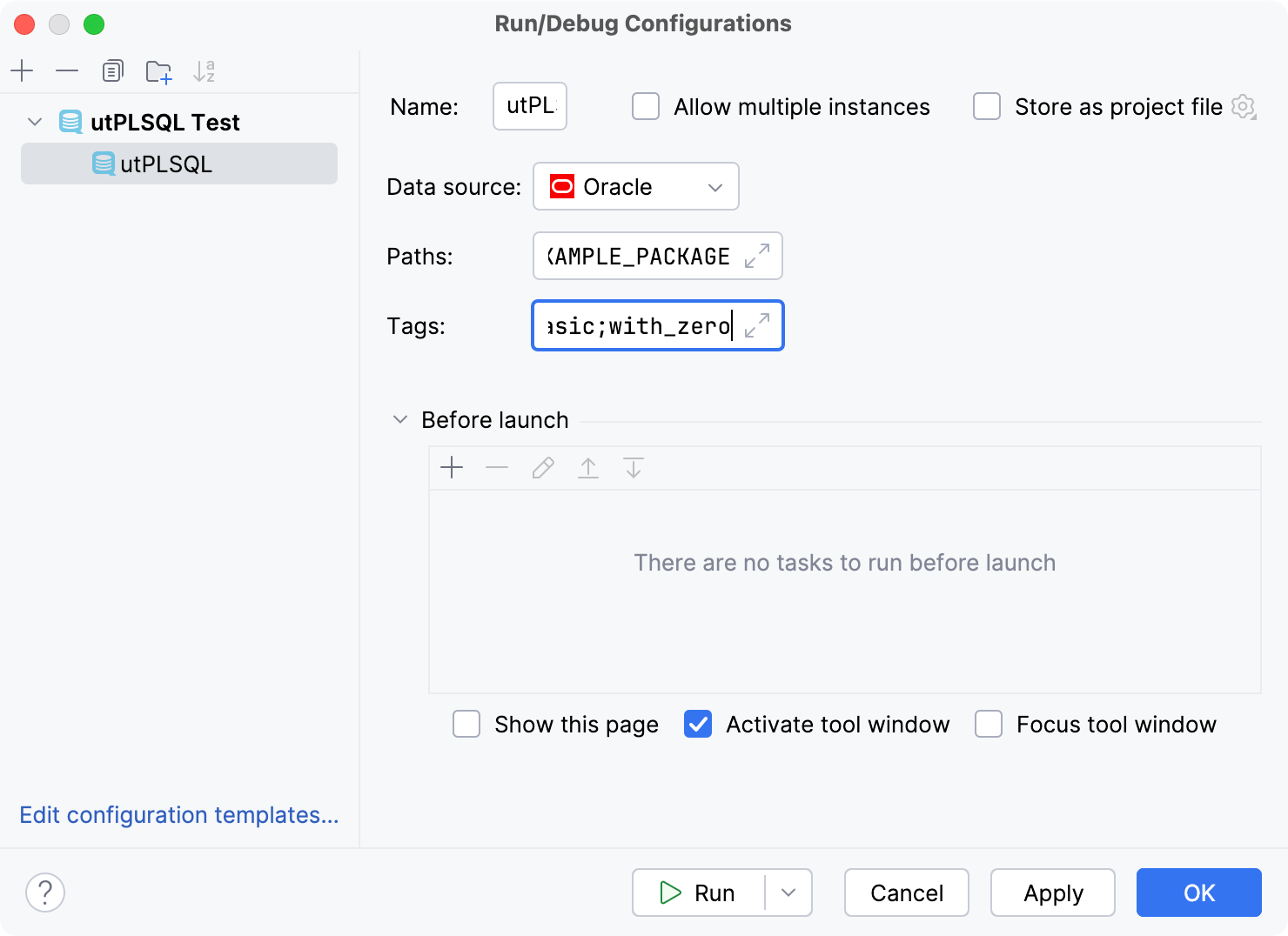
Task: Copy the utPLSQL configuration
Action: click(112, 70)
